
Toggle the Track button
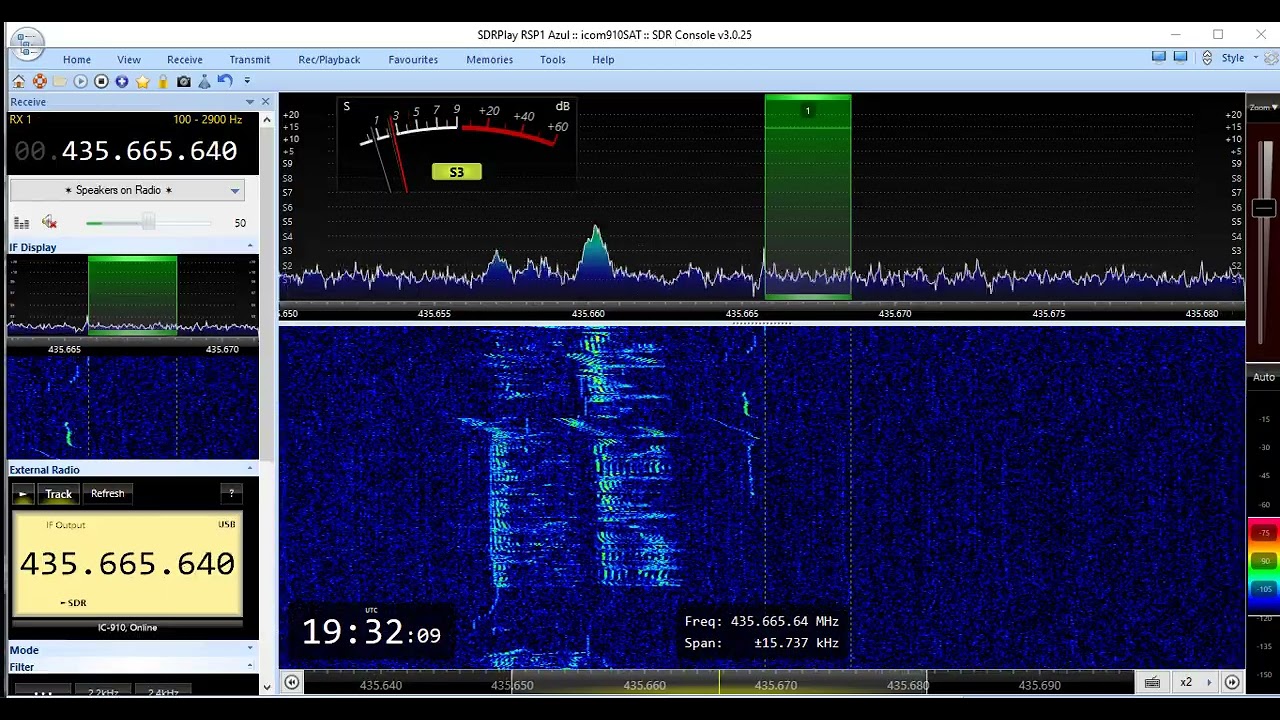point(58,494)
